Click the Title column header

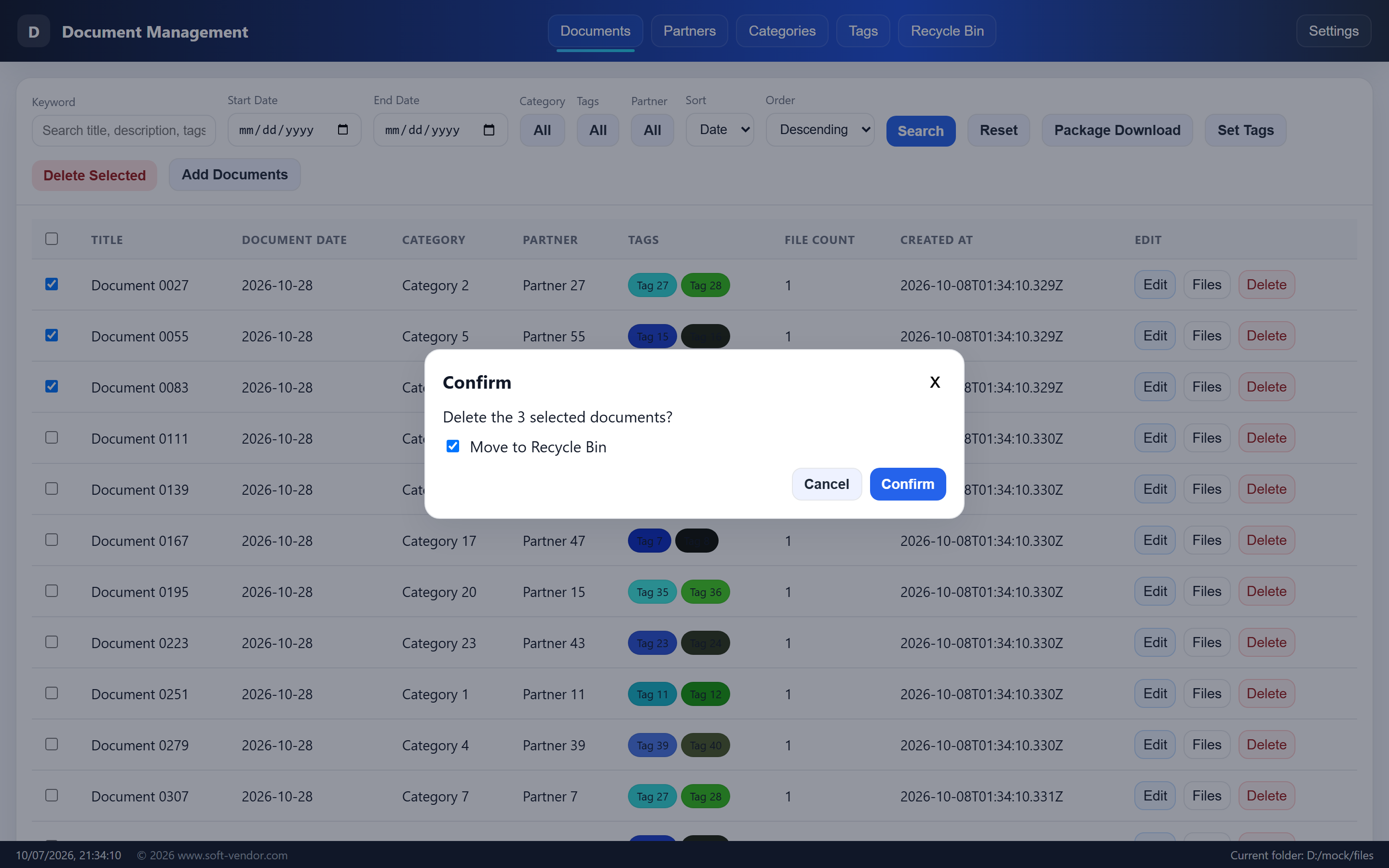click(107, 239)
